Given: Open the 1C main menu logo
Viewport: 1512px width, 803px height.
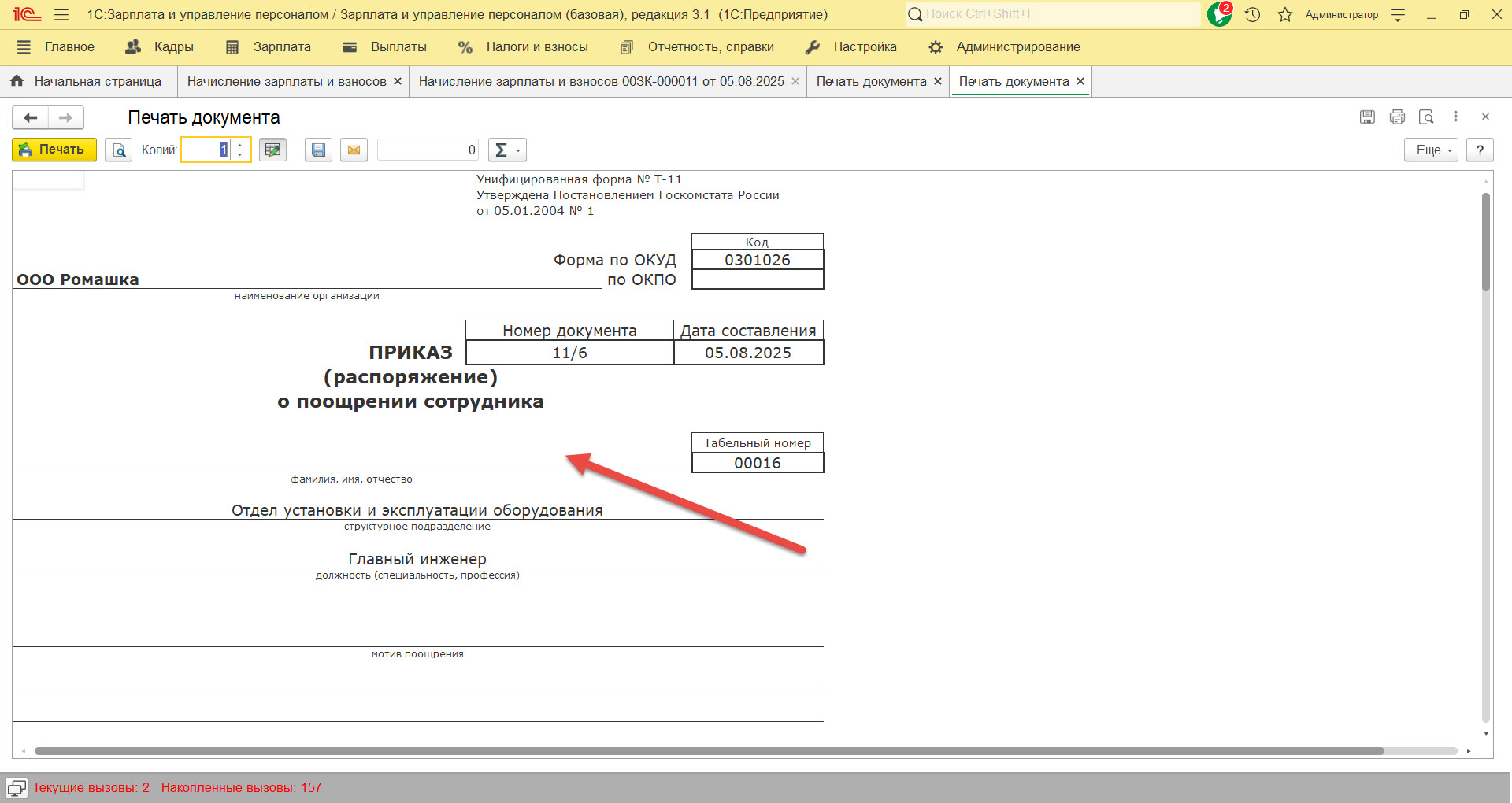Looking at the screenshot, I should (26, 14).
